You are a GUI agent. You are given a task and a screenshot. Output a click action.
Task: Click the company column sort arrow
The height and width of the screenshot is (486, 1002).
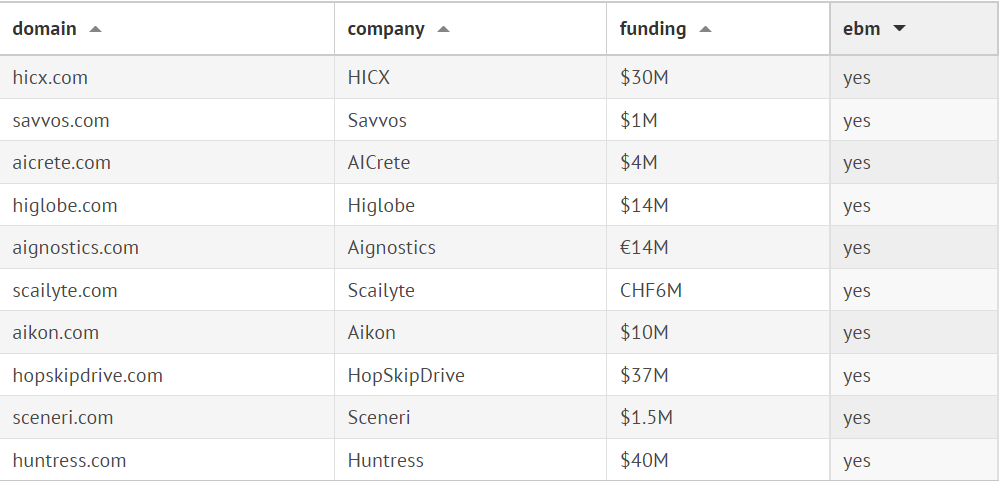pyautogui.click(x=444, y=29)
